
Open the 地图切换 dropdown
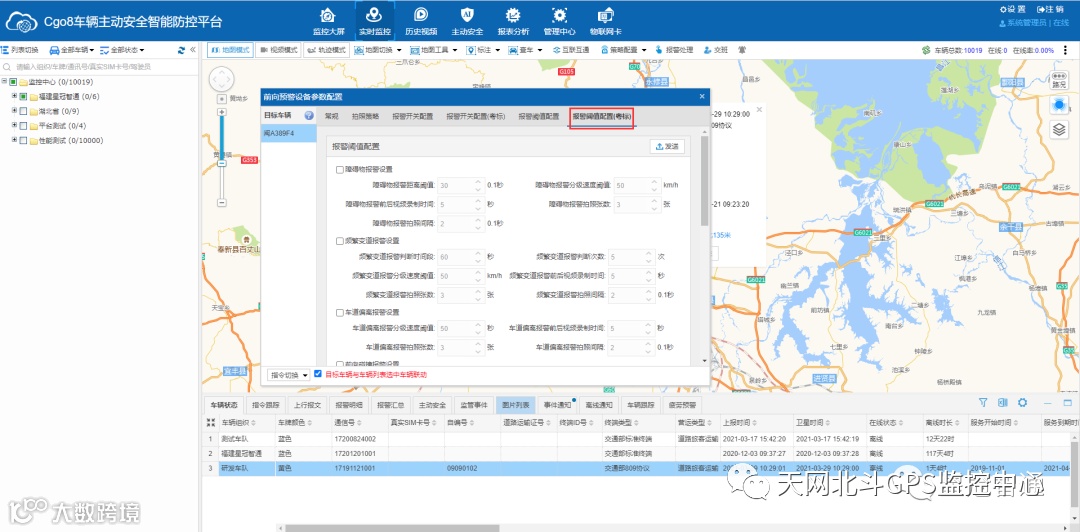(x=378, y=50)
